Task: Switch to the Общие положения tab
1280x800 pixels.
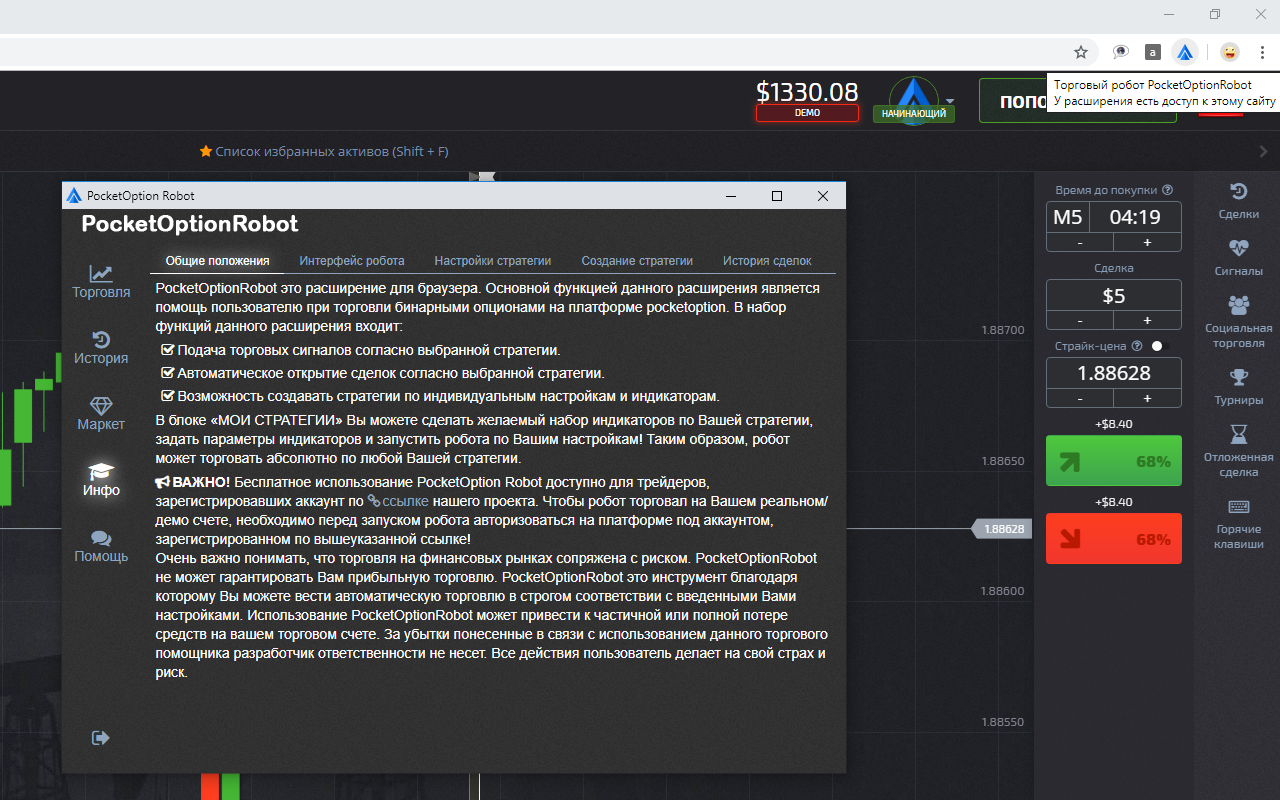Action: (217, 261)
